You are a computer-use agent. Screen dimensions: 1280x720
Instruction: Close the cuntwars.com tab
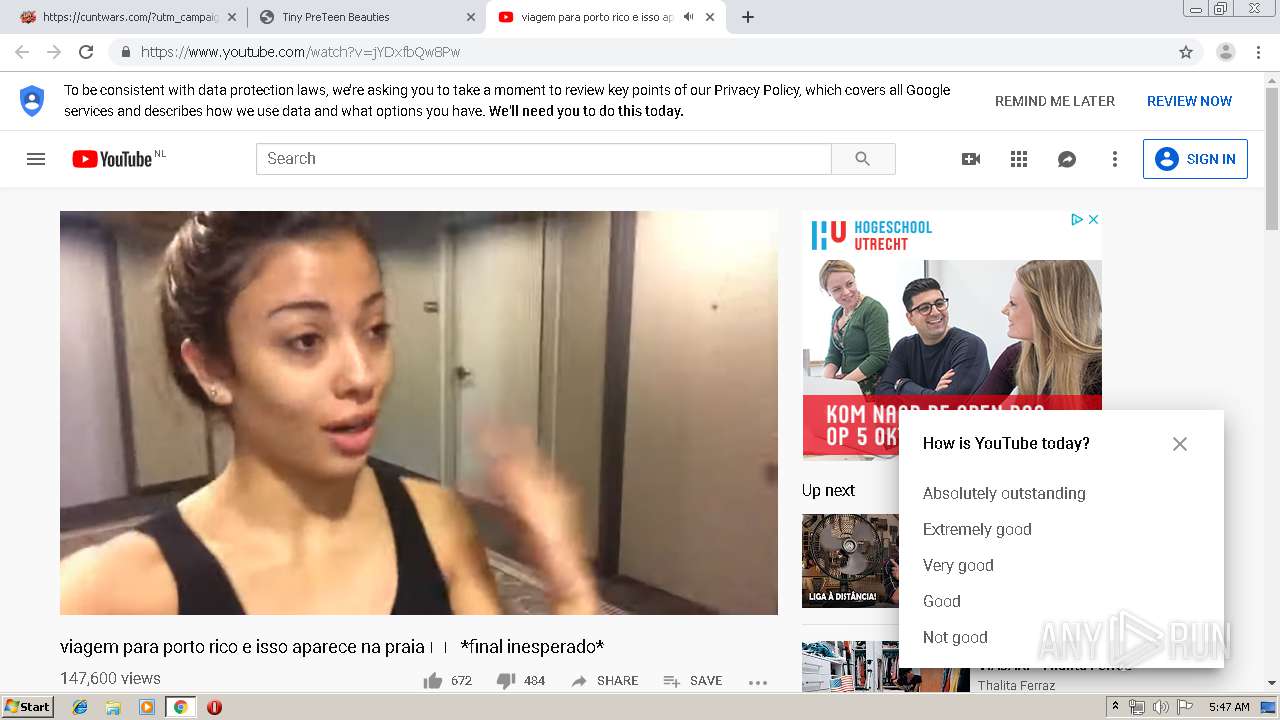[232, 17]
